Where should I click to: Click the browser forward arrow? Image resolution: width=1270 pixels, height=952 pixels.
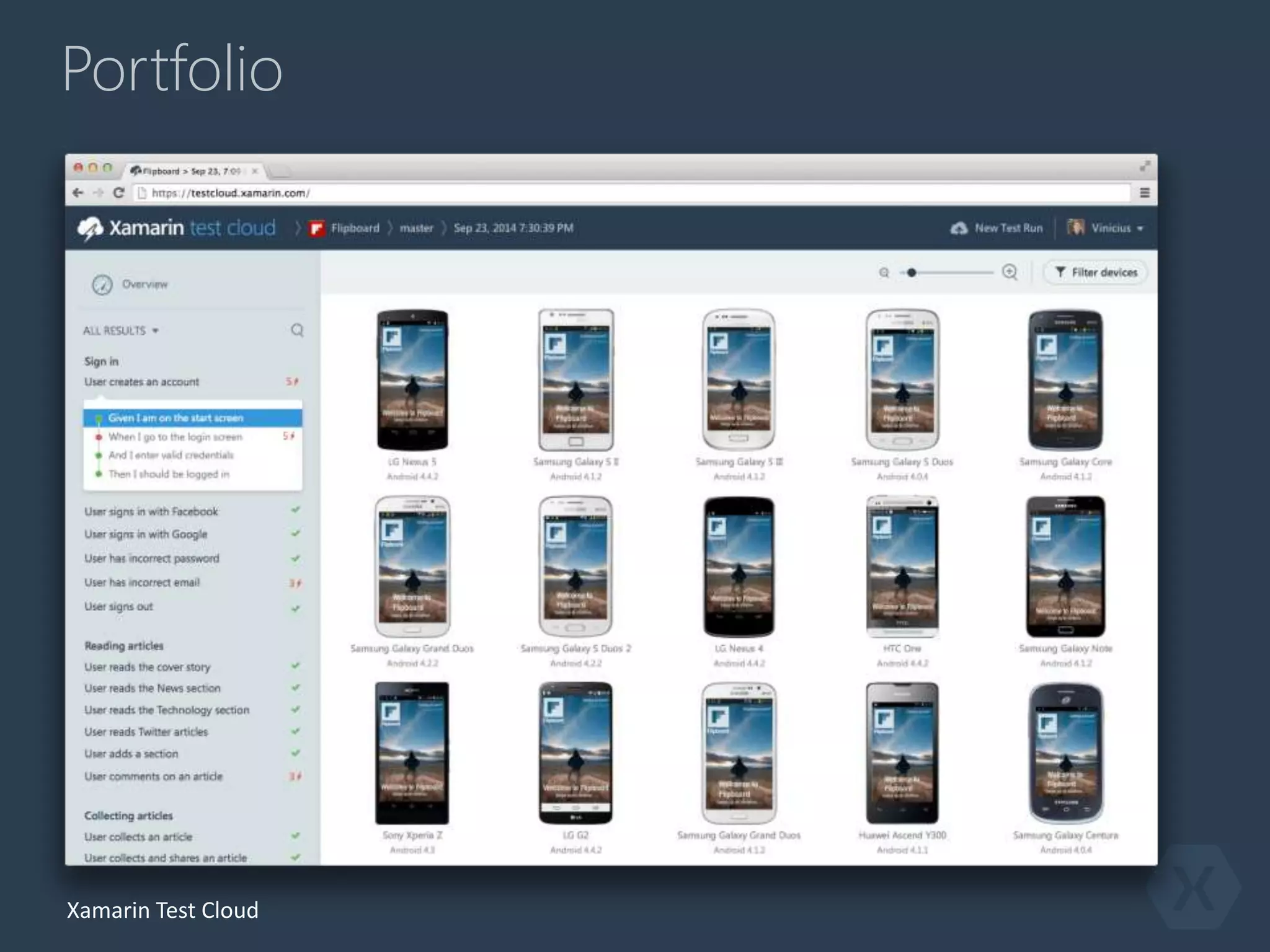98,193
